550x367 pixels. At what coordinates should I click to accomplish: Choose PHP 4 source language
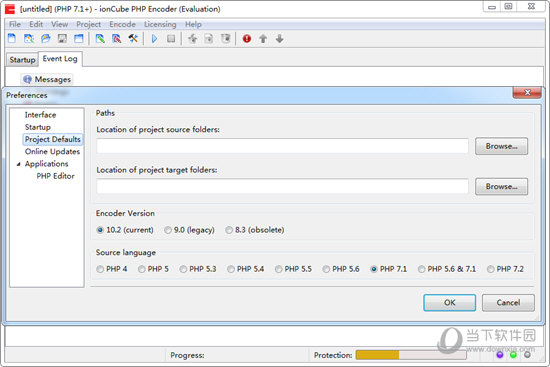tap(112, 269)
